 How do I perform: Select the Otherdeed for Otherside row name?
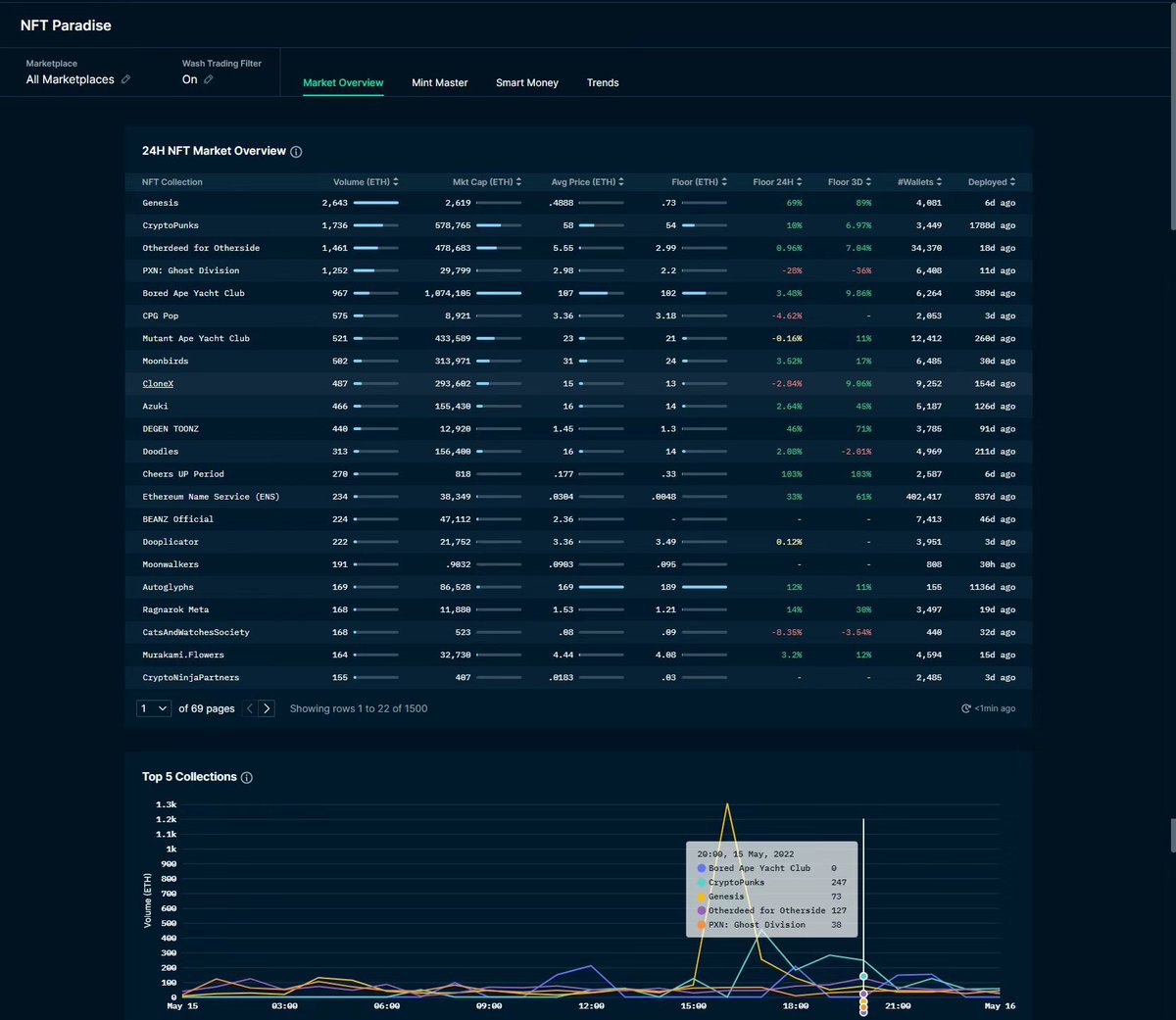coord(201,248)
